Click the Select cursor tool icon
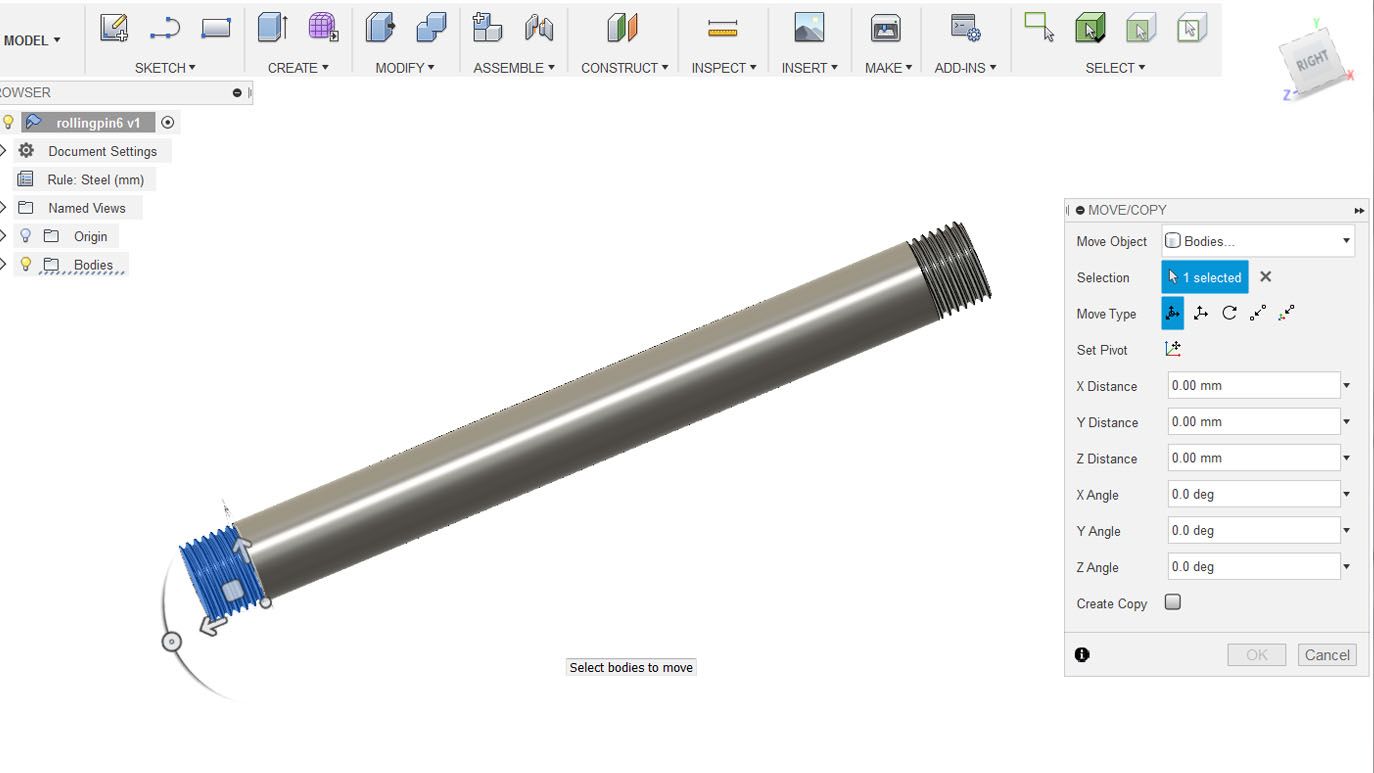 [x=1039, y=27]
